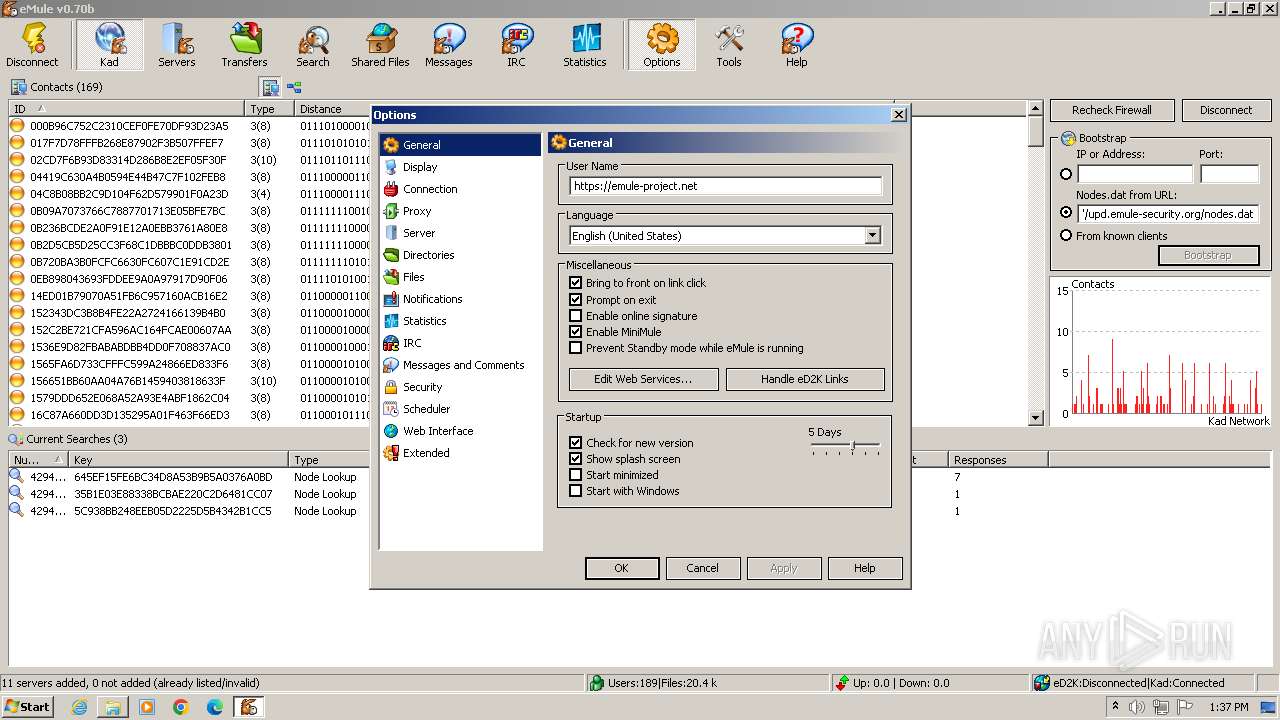
Task: Select Messages and Comments option page
Action: pyautogui.click(x=463, y=365)
